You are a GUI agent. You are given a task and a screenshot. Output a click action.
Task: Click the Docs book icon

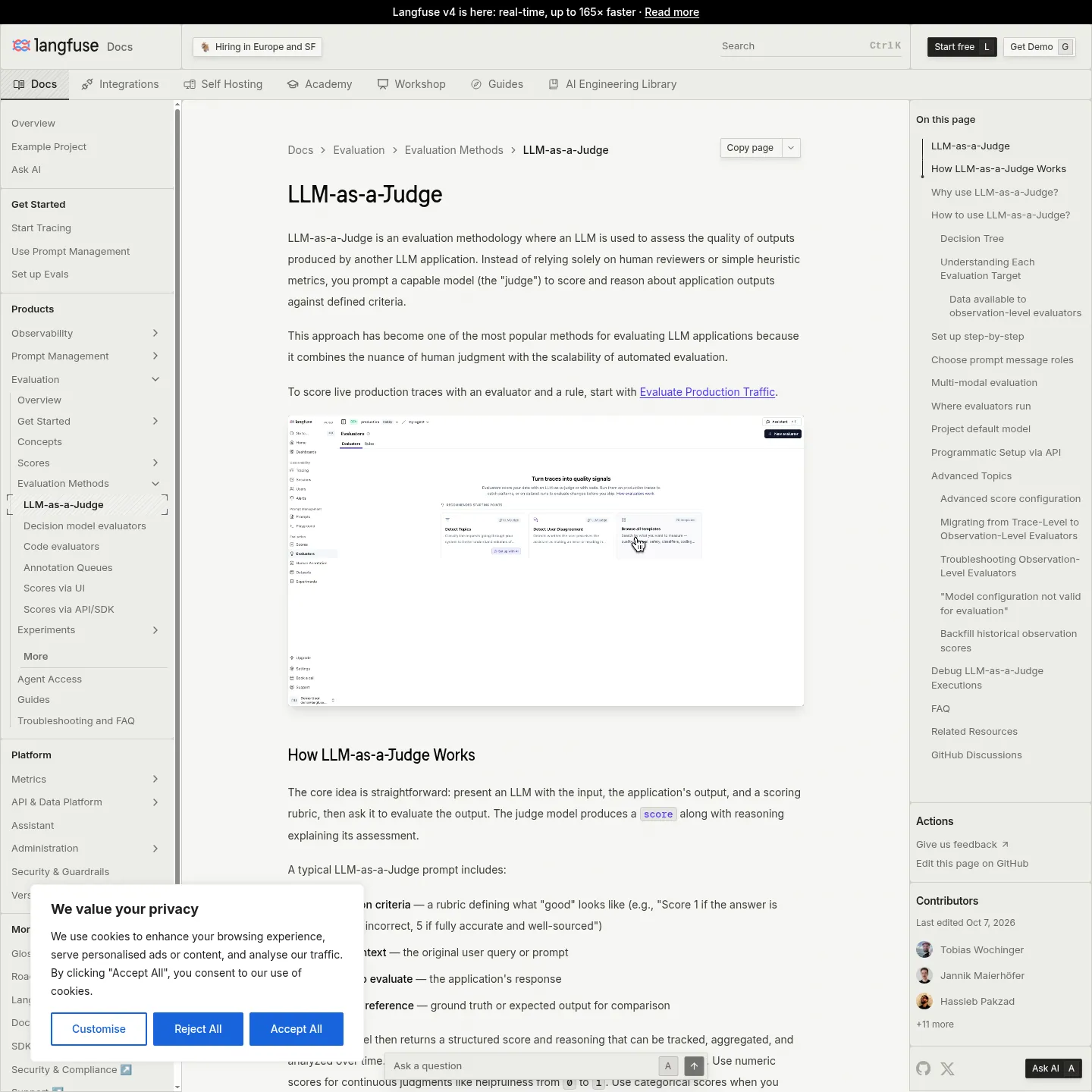[19, 84]
